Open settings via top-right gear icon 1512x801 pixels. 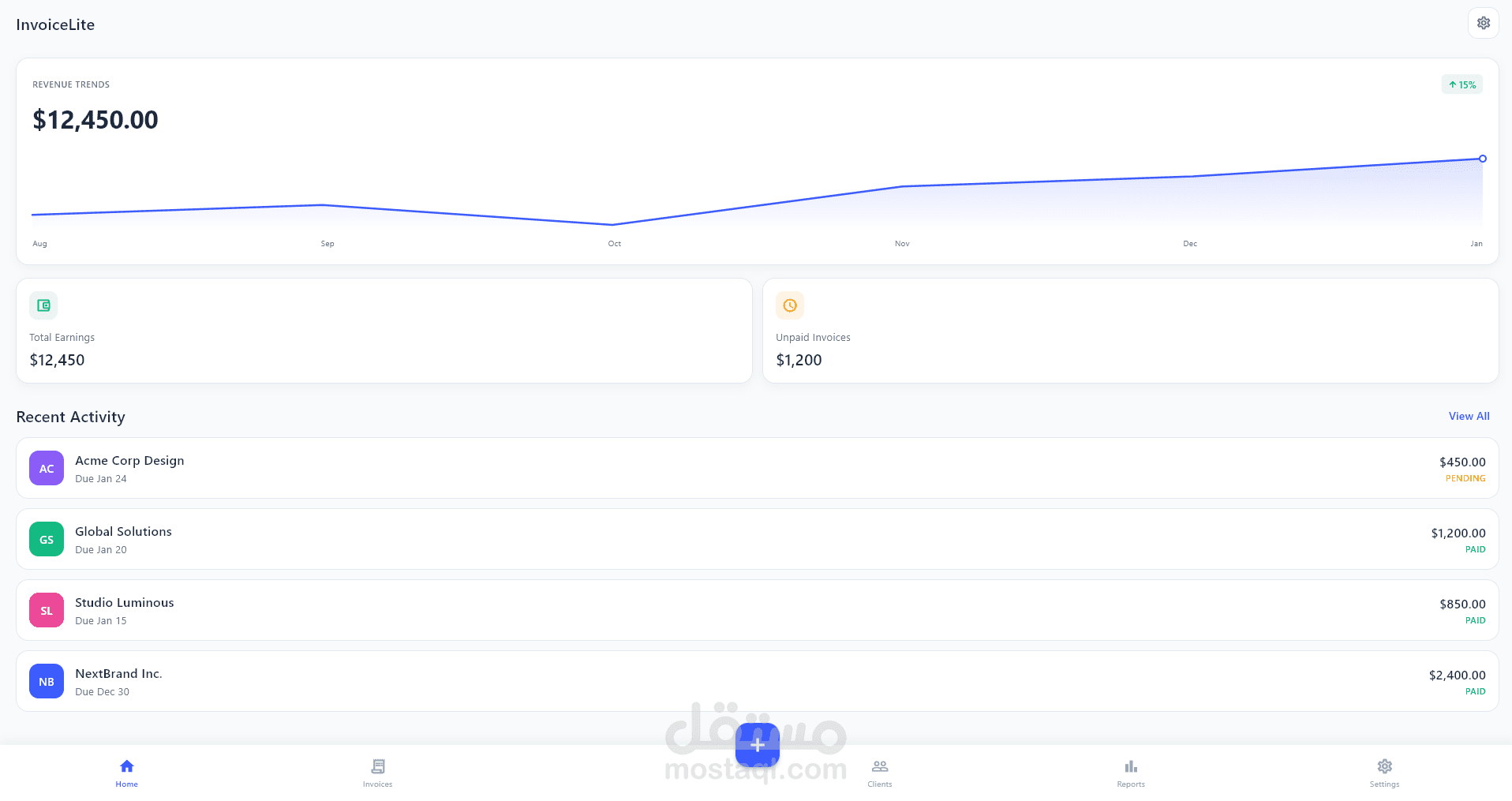(x=1483, y=23)
